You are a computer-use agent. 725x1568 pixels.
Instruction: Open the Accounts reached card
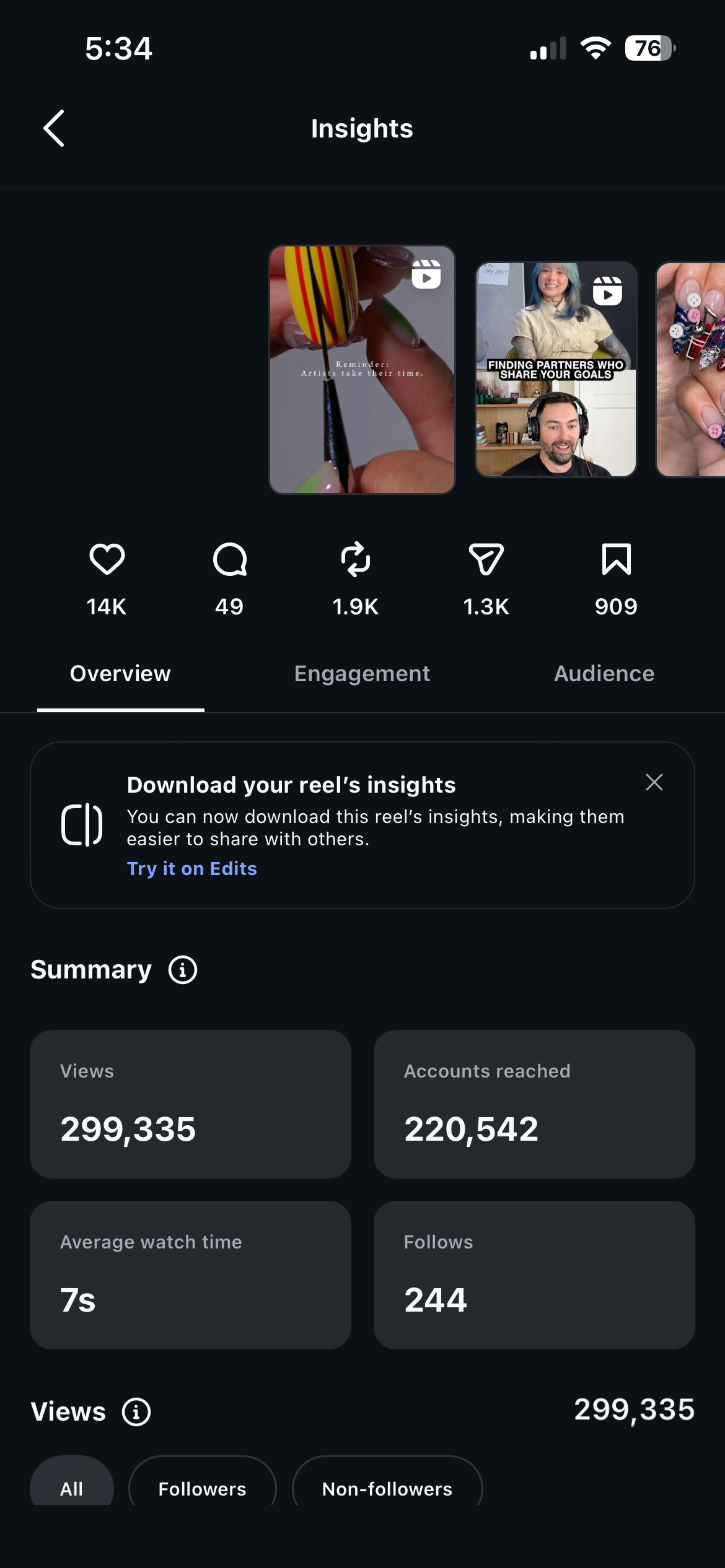(534, 1104)
